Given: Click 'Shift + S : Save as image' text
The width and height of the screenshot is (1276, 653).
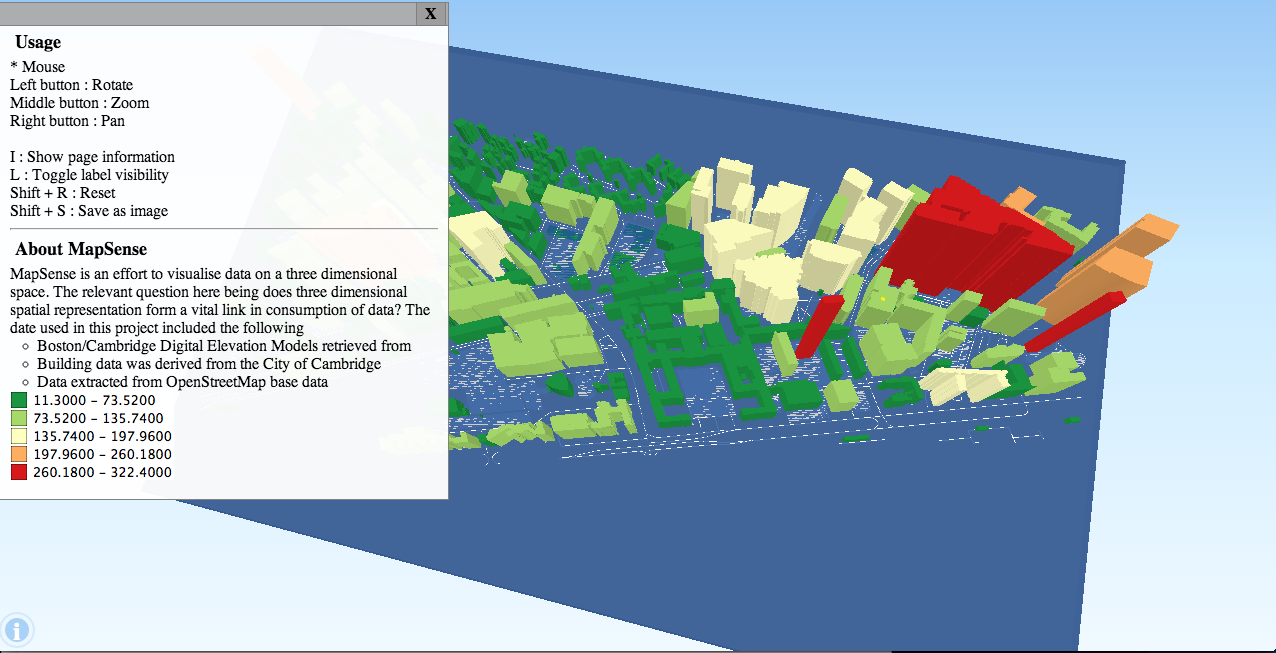Looking at the screenshot, I should coord(90,211).
